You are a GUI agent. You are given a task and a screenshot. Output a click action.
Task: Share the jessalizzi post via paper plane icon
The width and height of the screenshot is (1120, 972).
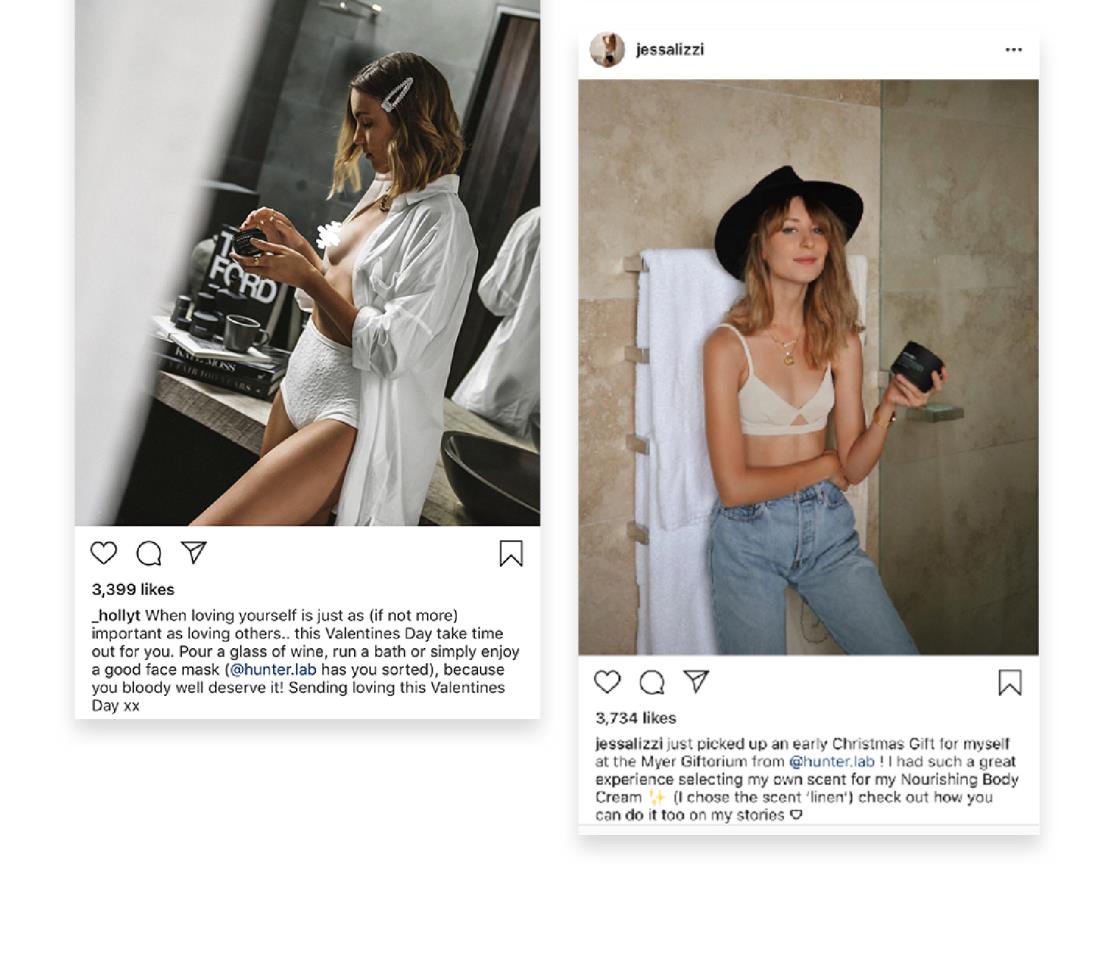coord(696,681)
